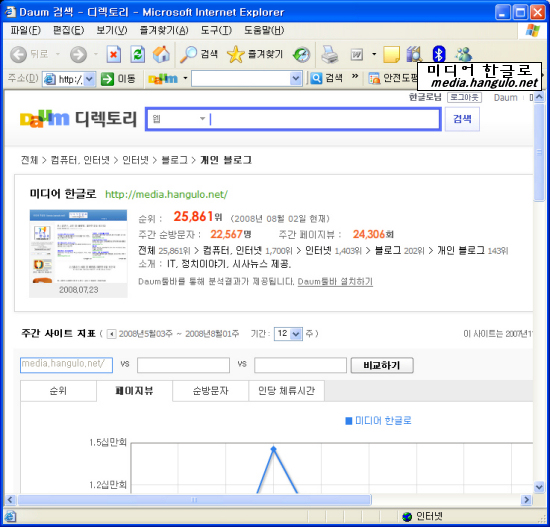Open the File menu
550x527 pixels.
[x=25, y=31]
